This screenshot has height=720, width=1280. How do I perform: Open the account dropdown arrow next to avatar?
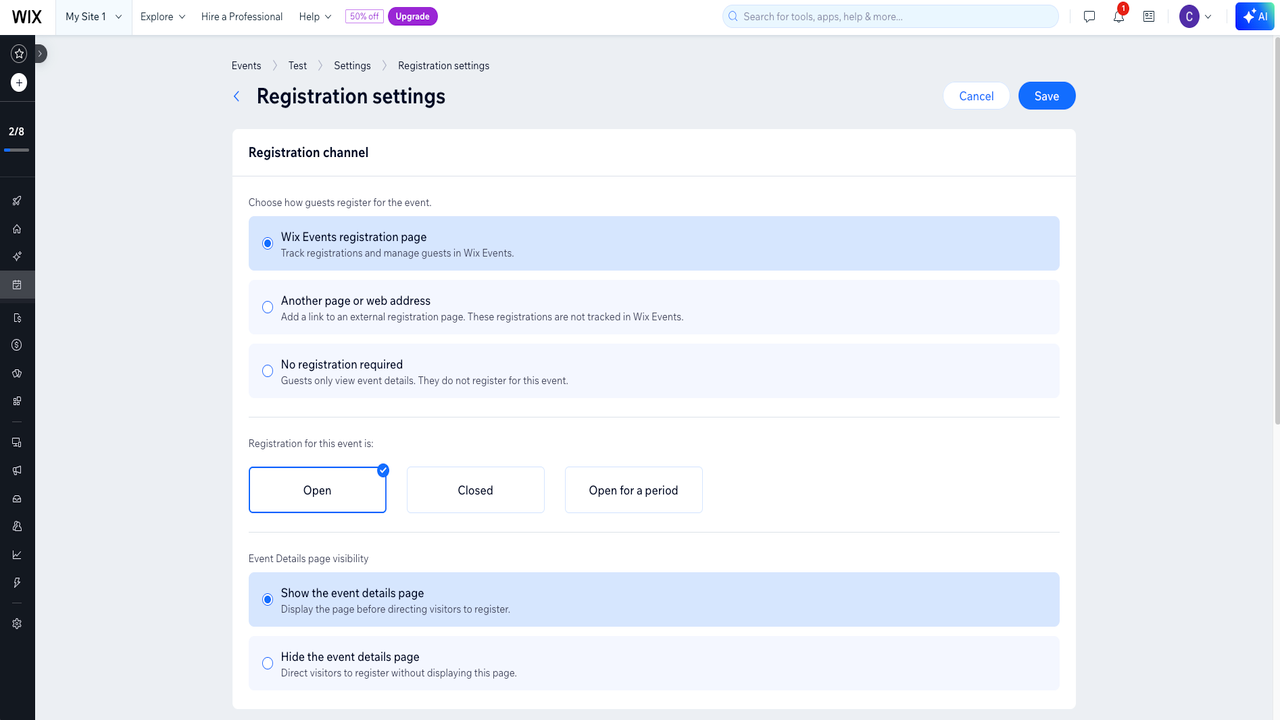[x=1208, y=17]
